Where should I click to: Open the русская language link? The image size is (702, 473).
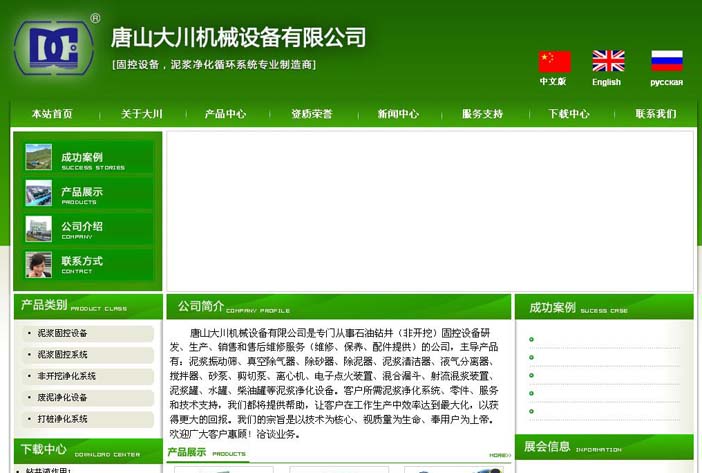tap(667, 82)
